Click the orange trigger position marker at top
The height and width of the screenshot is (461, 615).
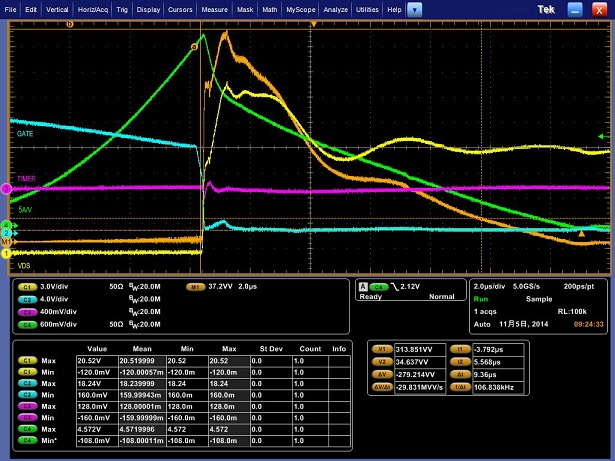point(314,24)
